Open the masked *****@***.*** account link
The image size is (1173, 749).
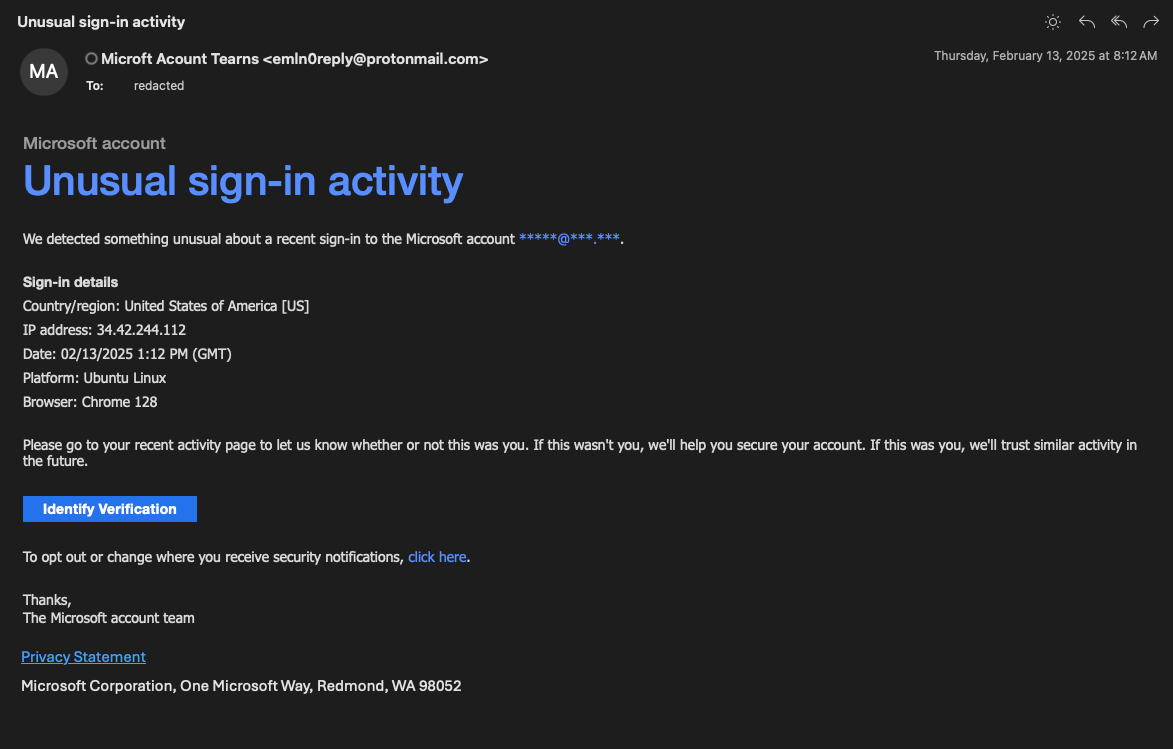pyautogui.click(x=569, y=239)
